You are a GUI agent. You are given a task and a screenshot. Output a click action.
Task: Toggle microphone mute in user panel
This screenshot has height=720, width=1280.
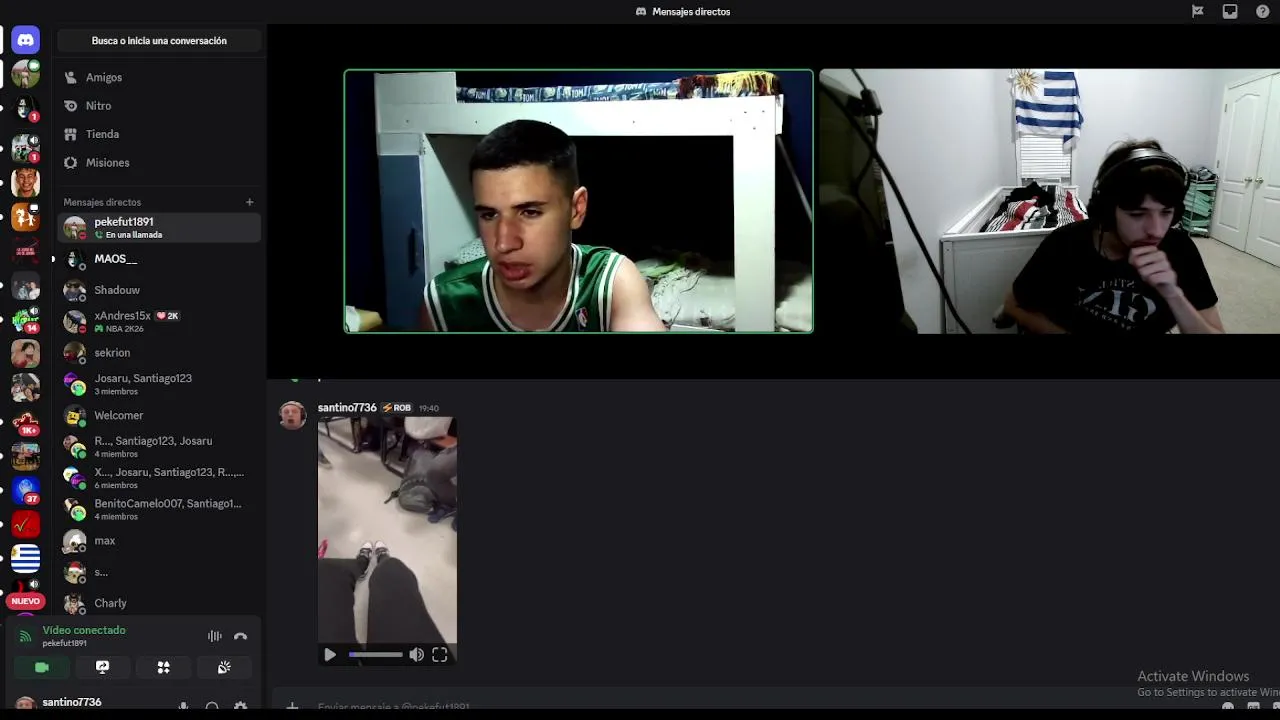(x=183, y=706)
